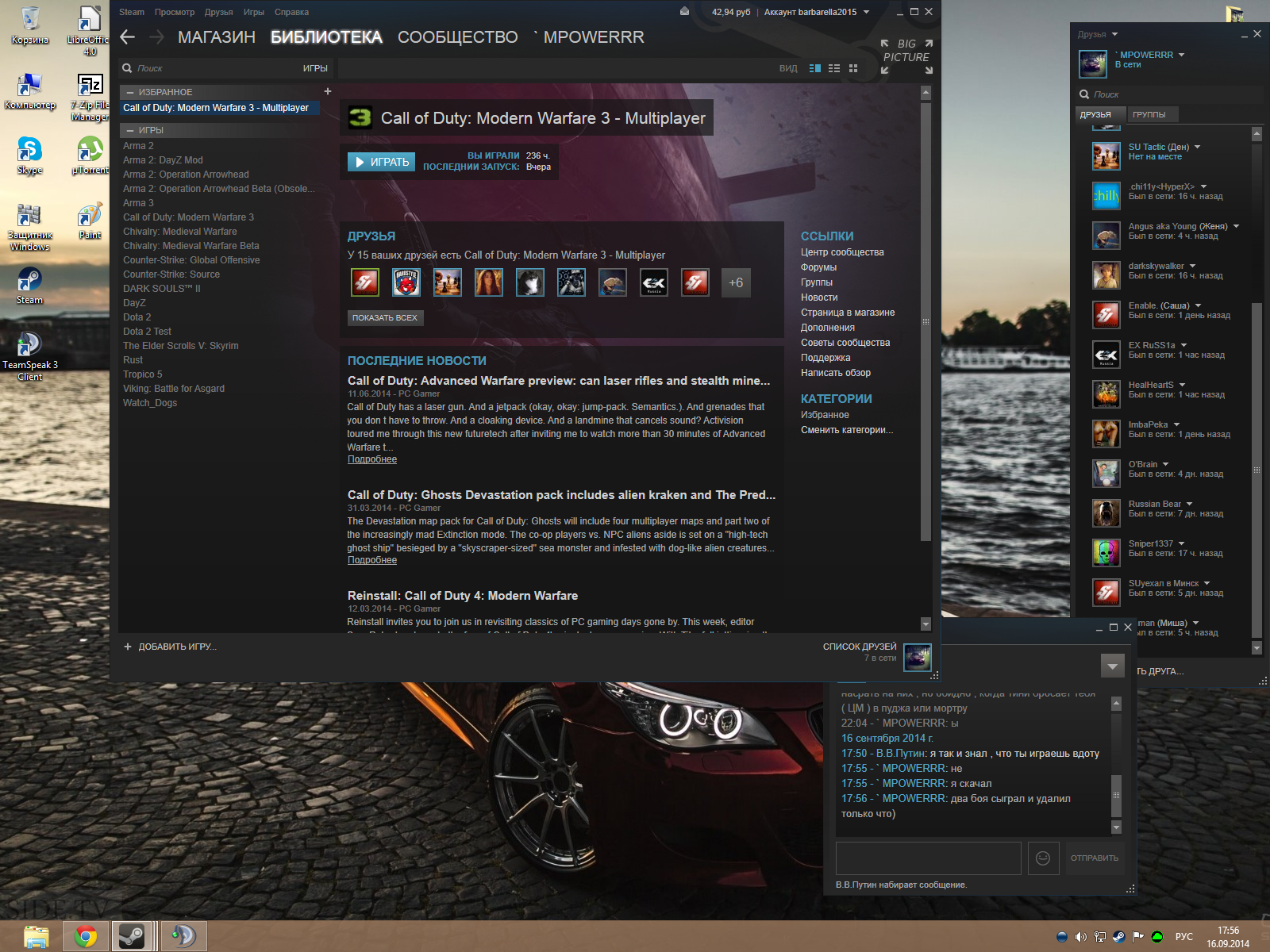Image resolution: width=1270 pixels, height=952 pixels.
Task: Click the ИГРАТЬ play button
Action: 381,162
